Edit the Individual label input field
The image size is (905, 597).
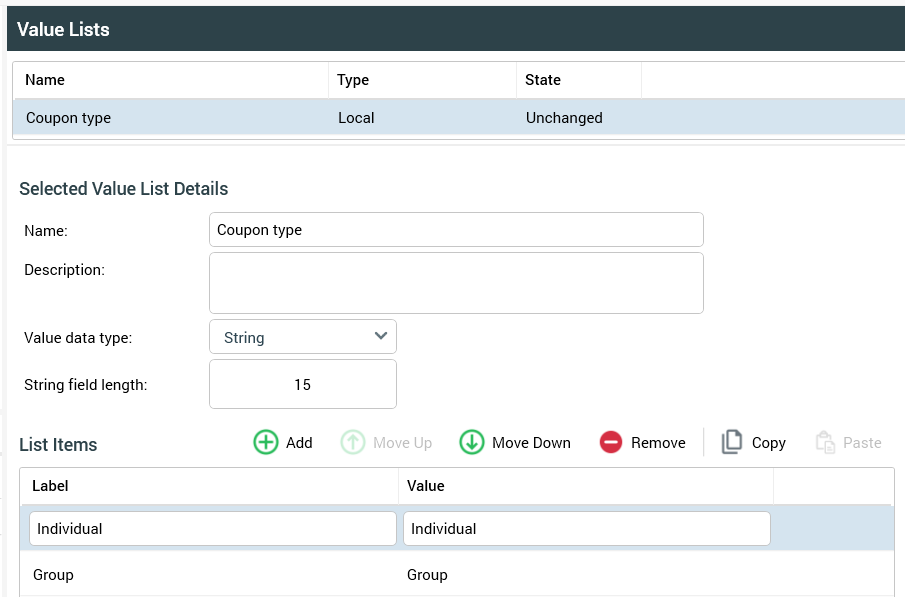(213, 528)
